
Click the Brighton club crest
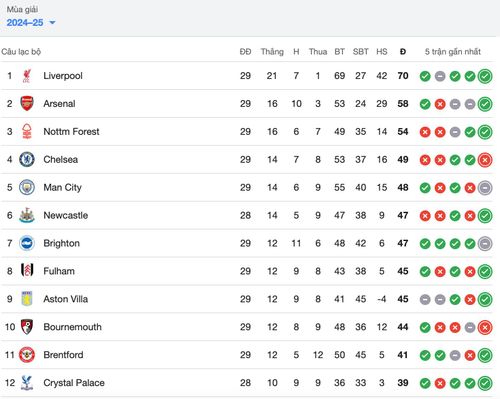click(27, 243)
